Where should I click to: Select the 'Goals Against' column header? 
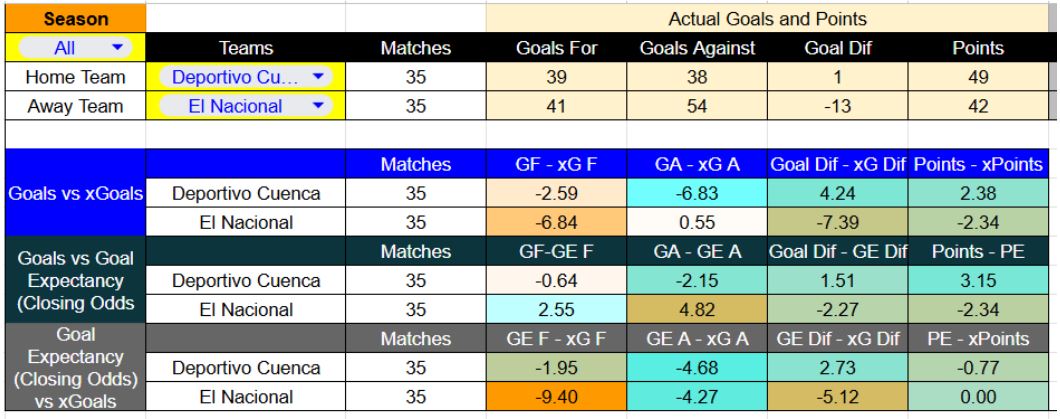tap(699, 47)
